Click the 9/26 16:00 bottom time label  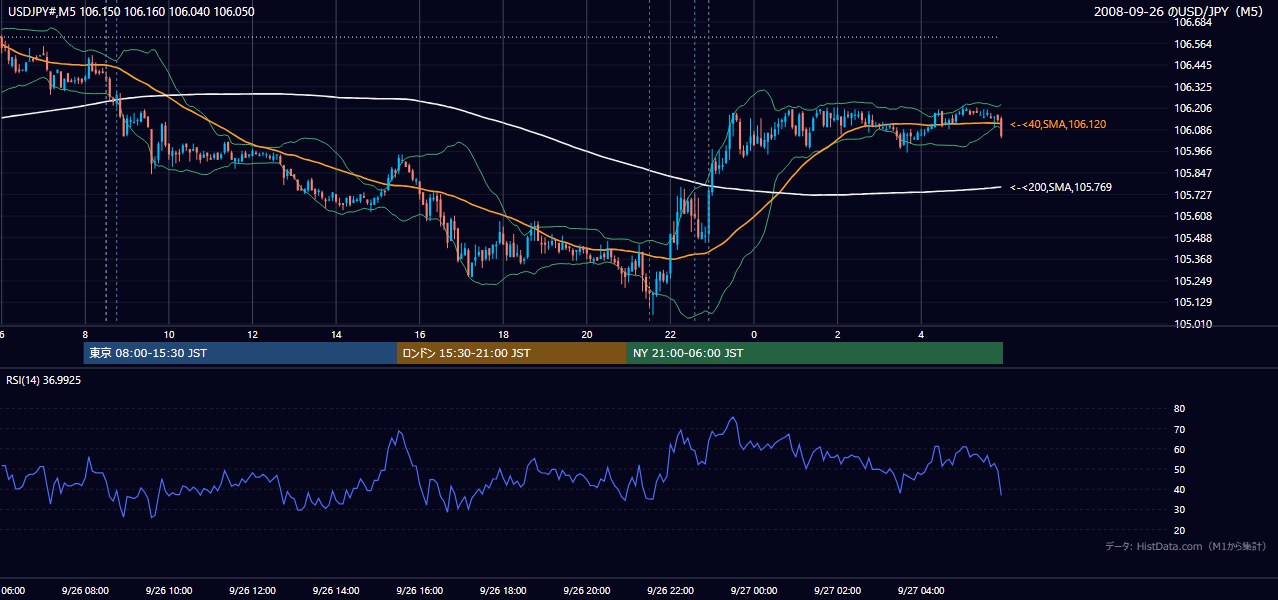tap(418, 591)
